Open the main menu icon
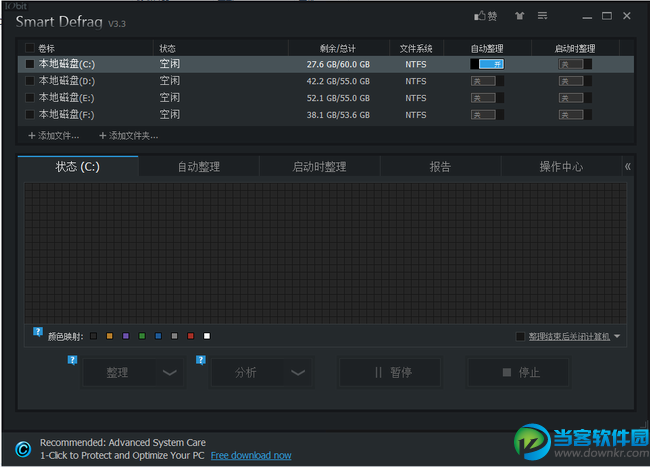The image size is (650, 467). (x=542, y=16)
